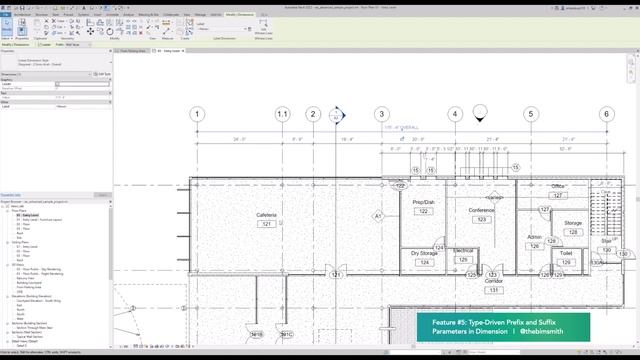The image size is (640, 360).
Task: Toggle the Leader checkbox in options bar
Action: [x=40, y=44]
